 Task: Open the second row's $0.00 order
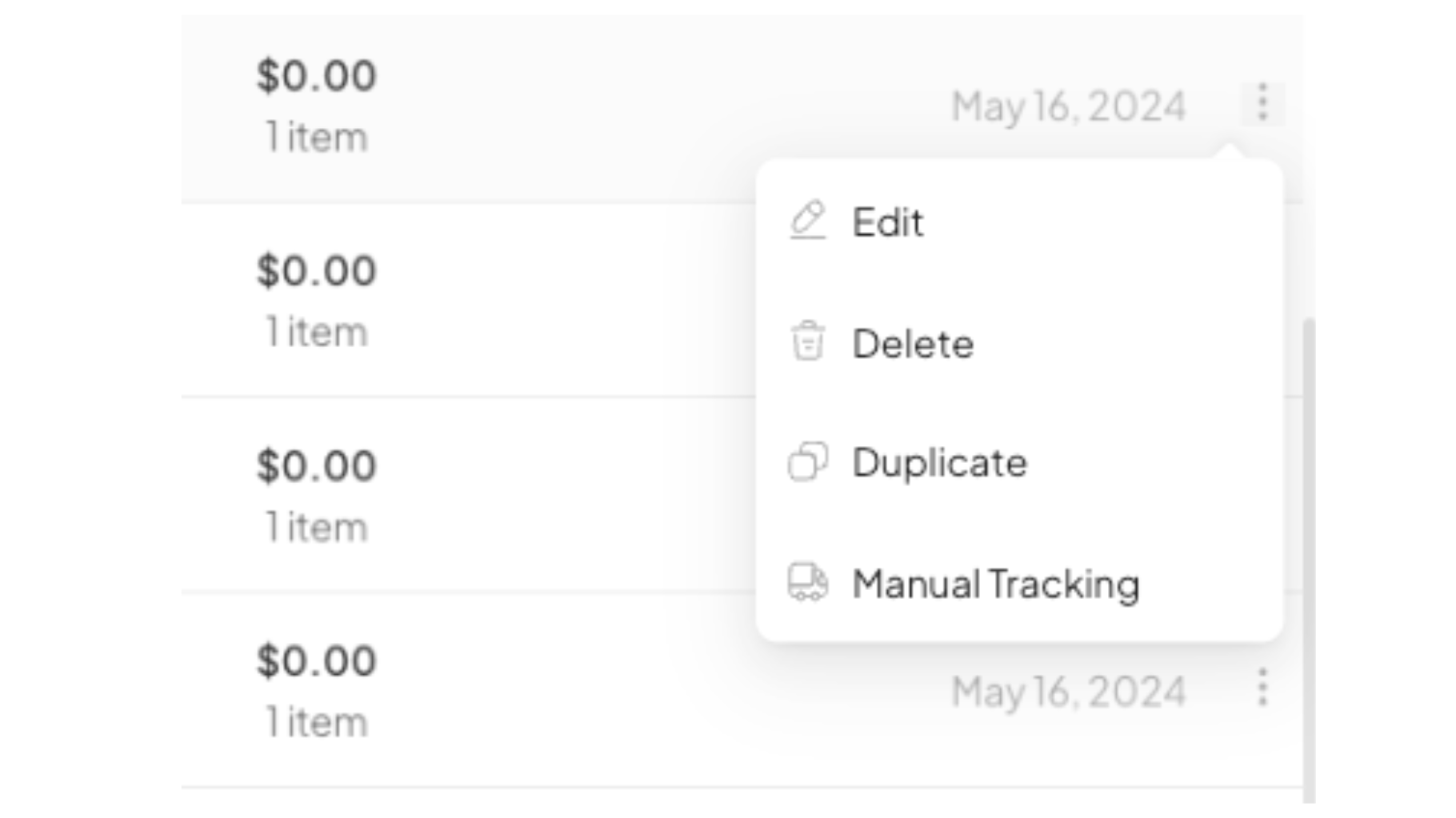pyautogui.click(x=316, y=270)
